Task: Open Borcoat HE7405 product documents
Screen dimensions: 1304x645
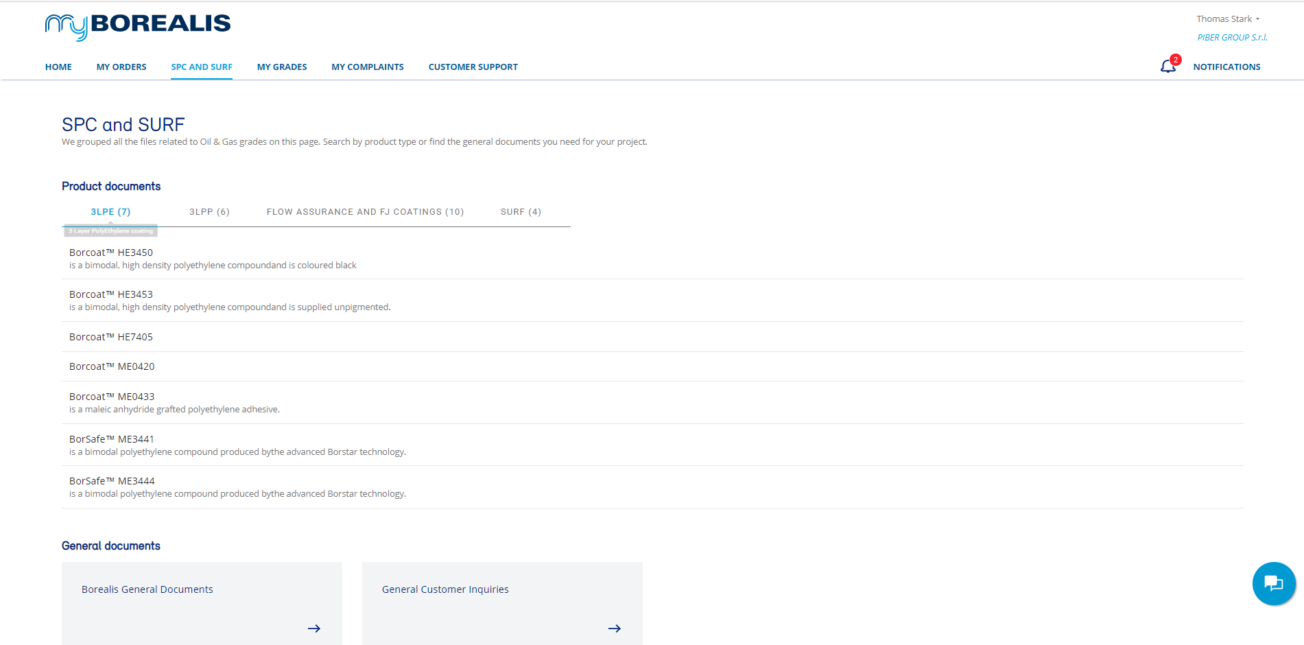Action: [111, 337]
